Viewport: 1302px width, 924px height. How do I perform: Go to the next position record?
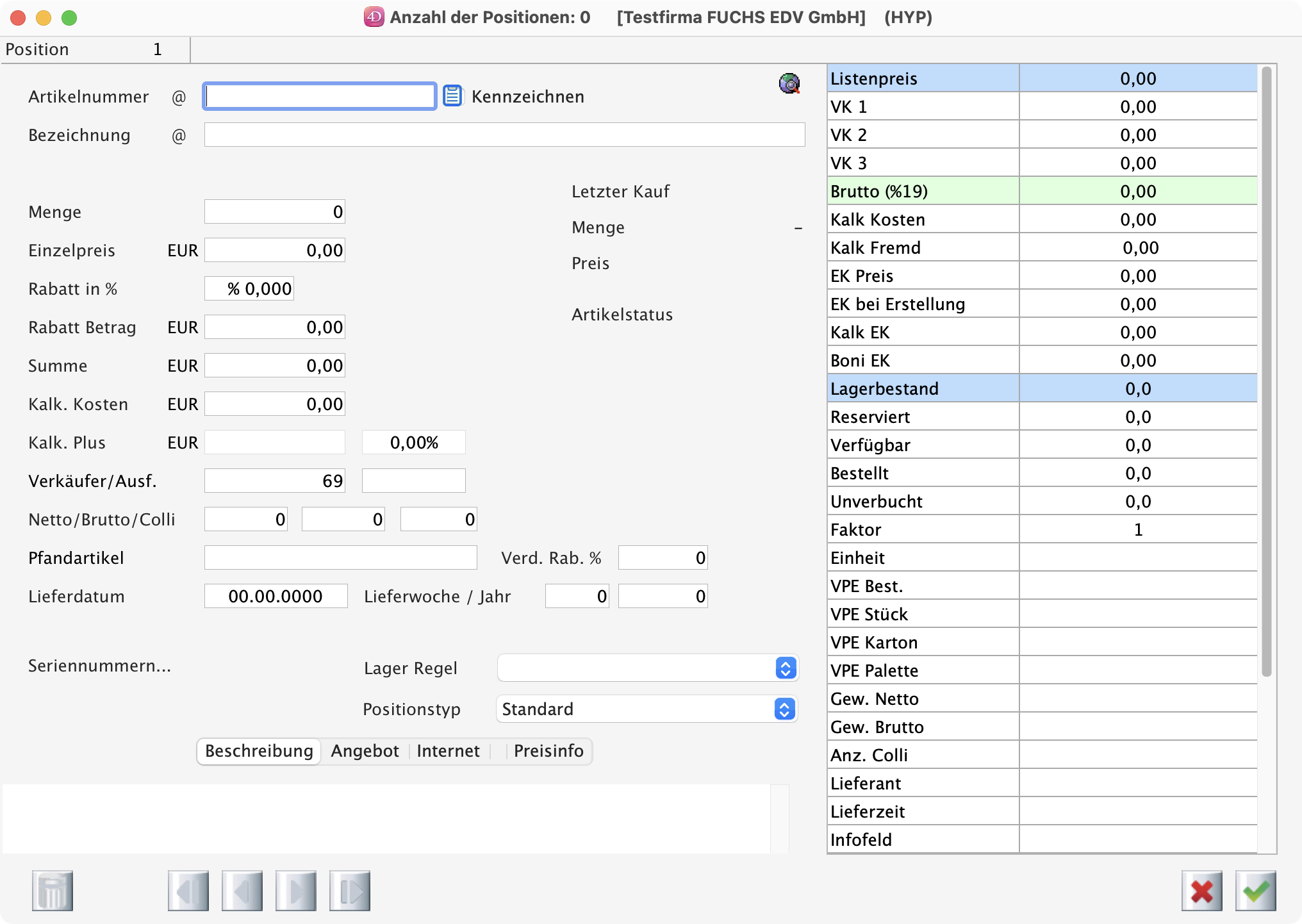point(296,891)
